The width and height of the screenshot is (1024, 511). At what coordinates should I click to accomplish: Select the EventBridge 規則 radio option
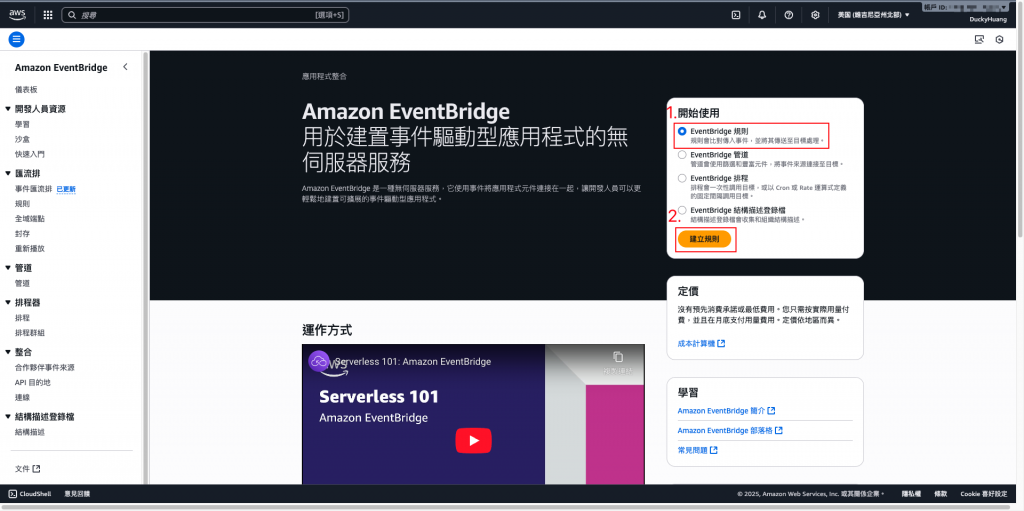pyautogui.click(x=682, y=131)
